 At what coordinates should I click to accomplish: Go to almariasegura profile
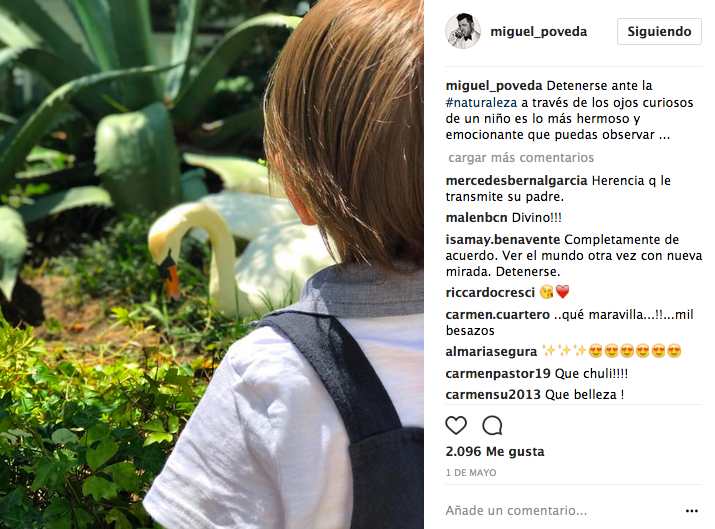(491, 352)
